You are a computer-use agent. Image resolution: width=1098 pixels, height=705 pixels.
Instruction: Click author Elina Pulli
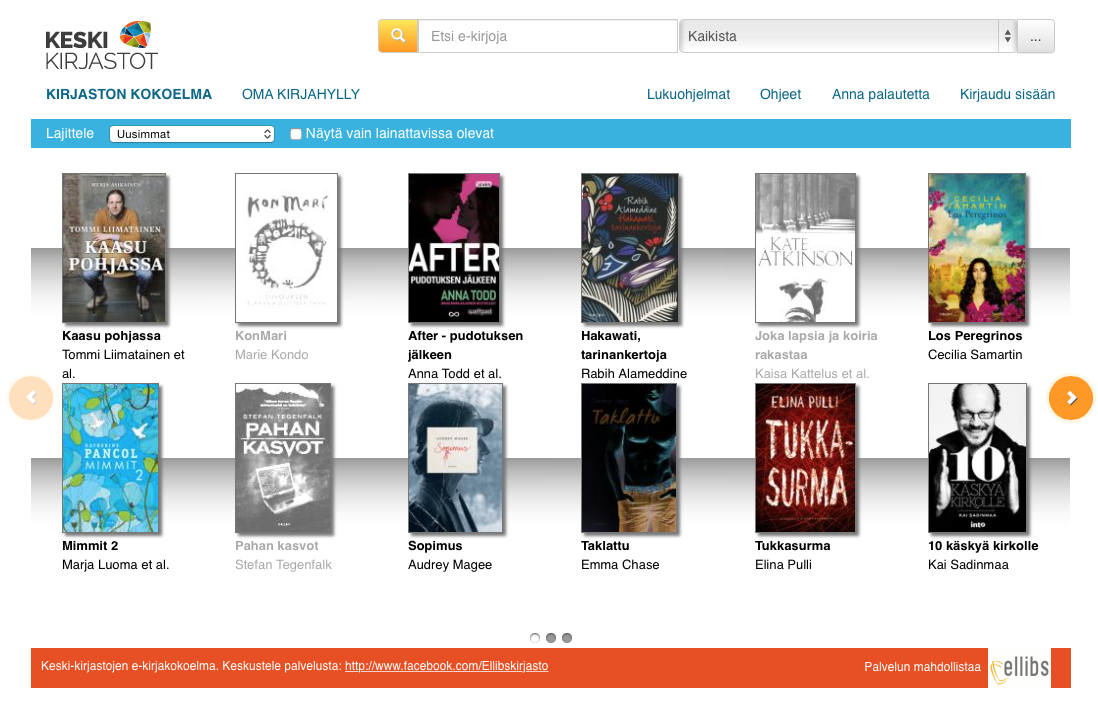click(784, 565)
